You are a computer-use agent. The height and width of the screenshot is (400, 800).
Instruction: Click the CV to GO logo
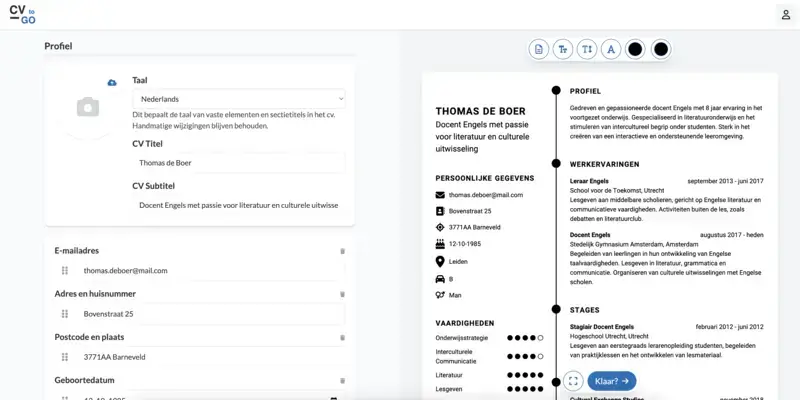pyautogui.click(x=24, y=14)
